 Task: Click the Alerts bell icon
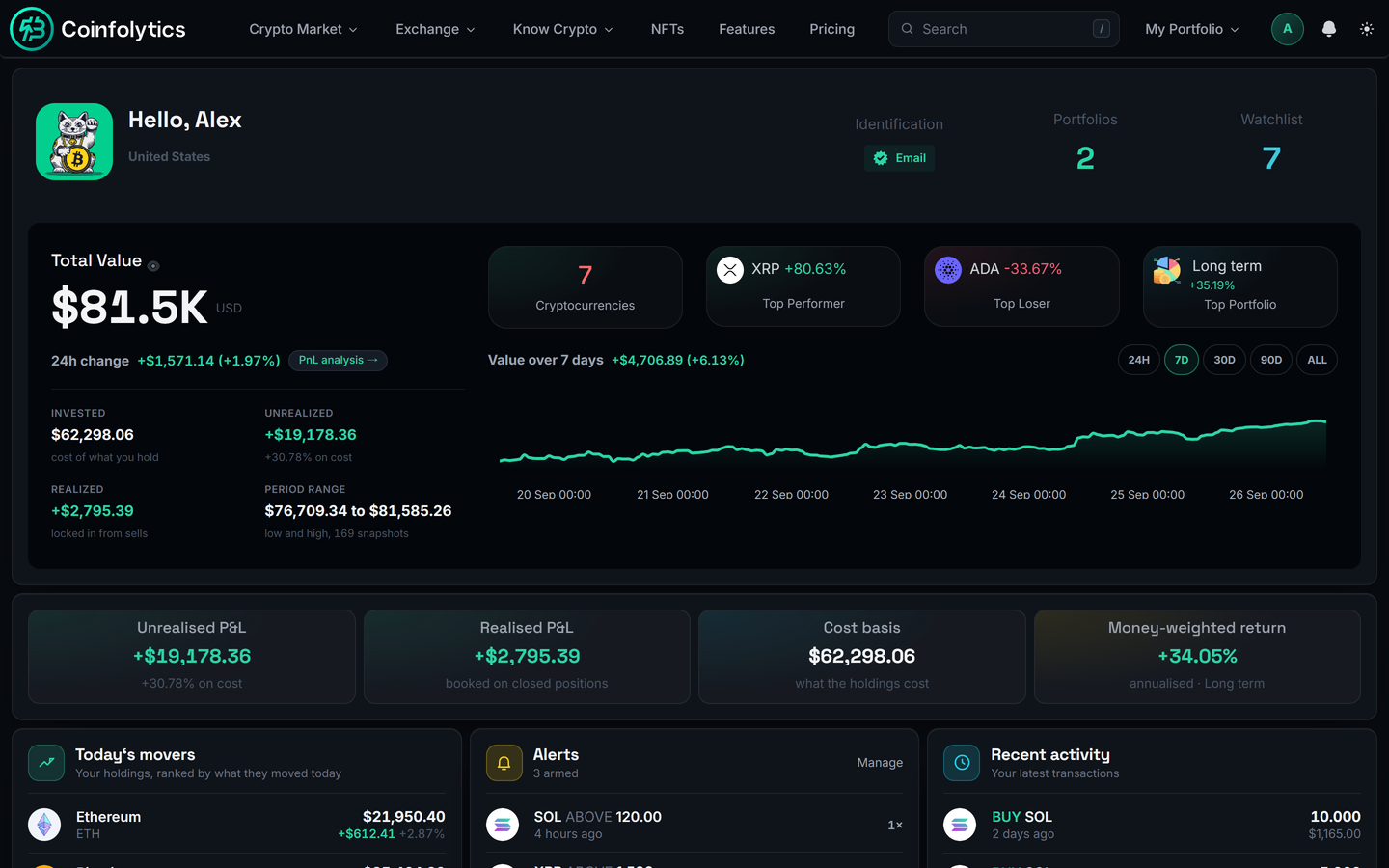(504, 763)
